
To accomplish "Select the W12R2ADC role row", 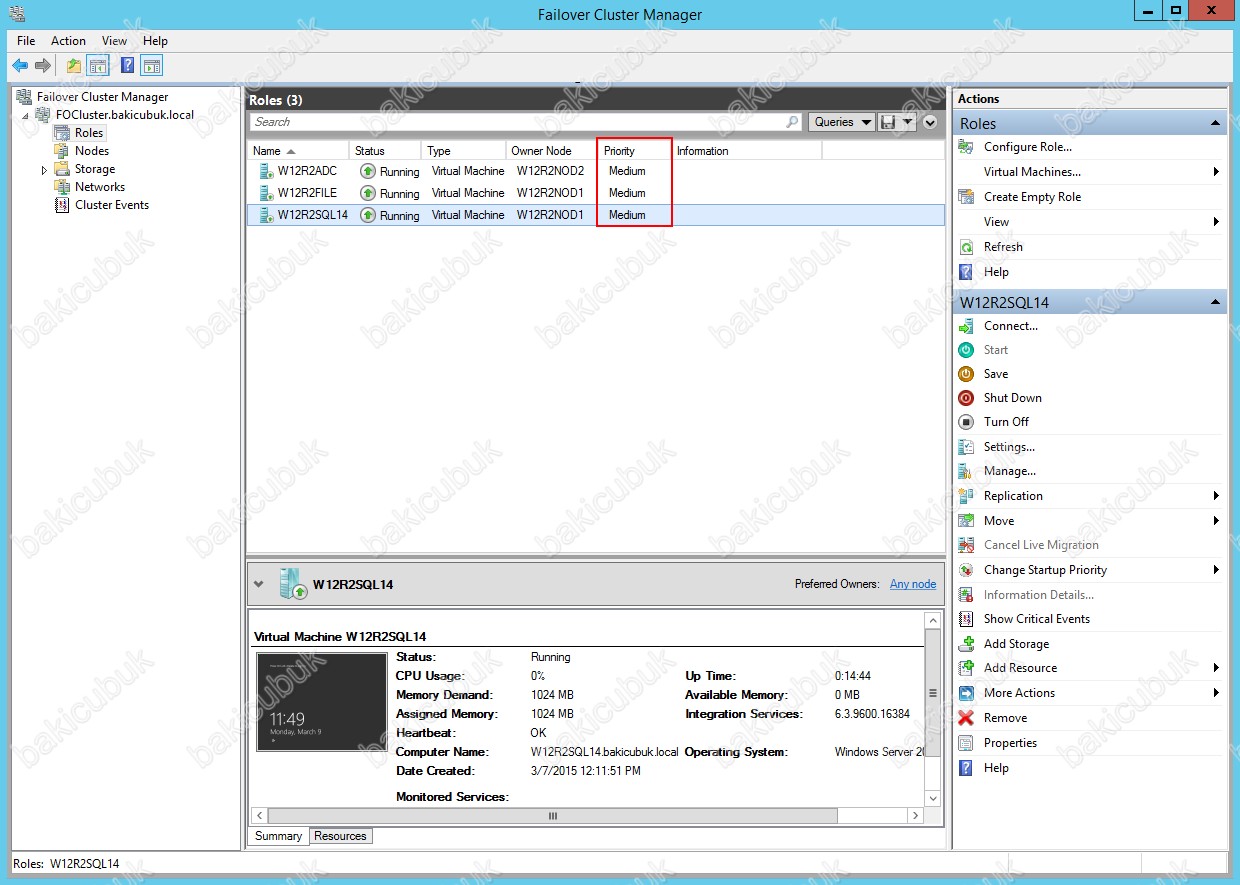I will 596,171.
